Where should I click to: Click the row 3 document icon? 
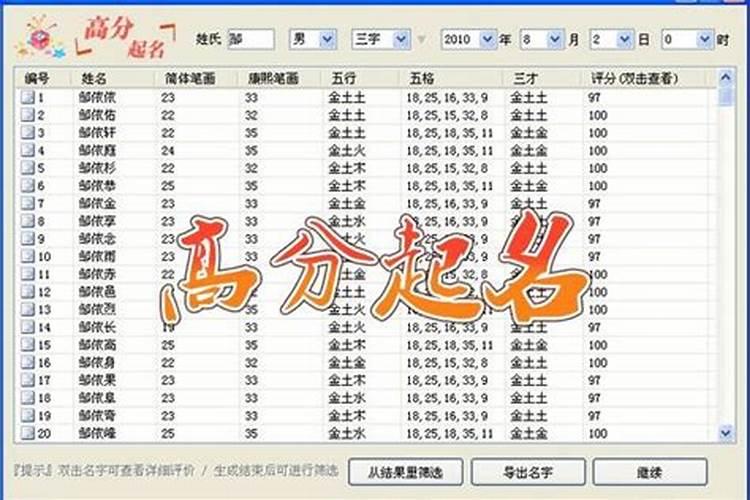click(x=28, y=133)
